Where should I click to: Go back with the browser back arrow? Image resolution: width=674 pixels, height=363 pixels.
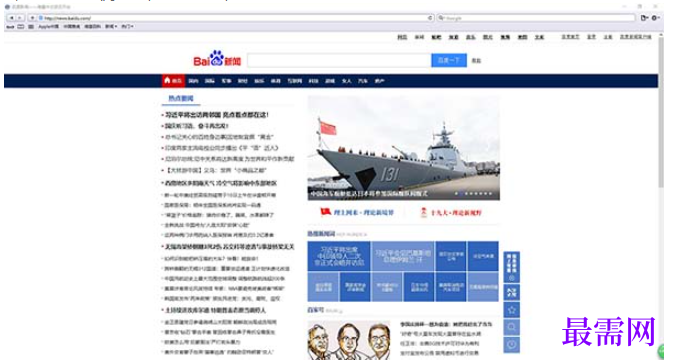click(12, 18)
